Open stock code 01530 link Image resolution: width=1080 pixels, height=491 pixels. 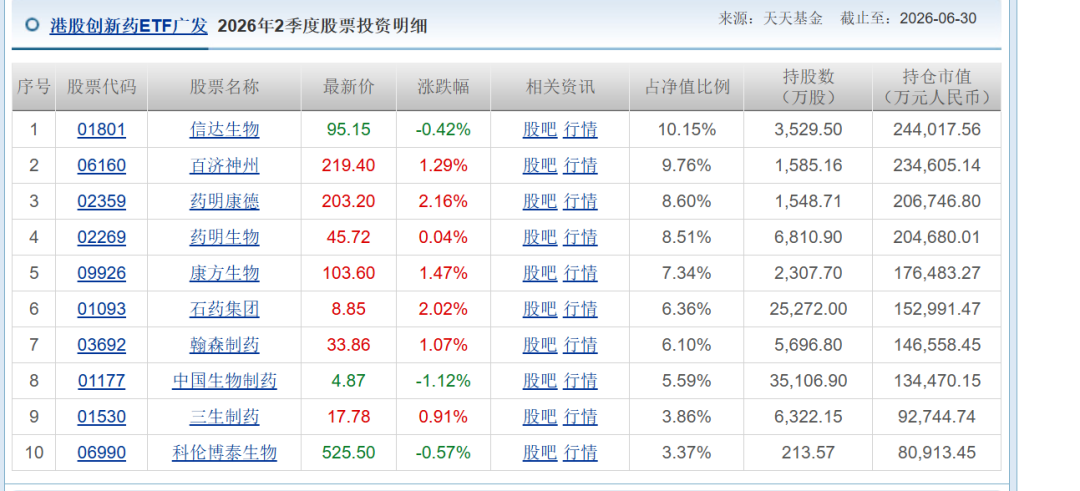(x=101, y=417)
